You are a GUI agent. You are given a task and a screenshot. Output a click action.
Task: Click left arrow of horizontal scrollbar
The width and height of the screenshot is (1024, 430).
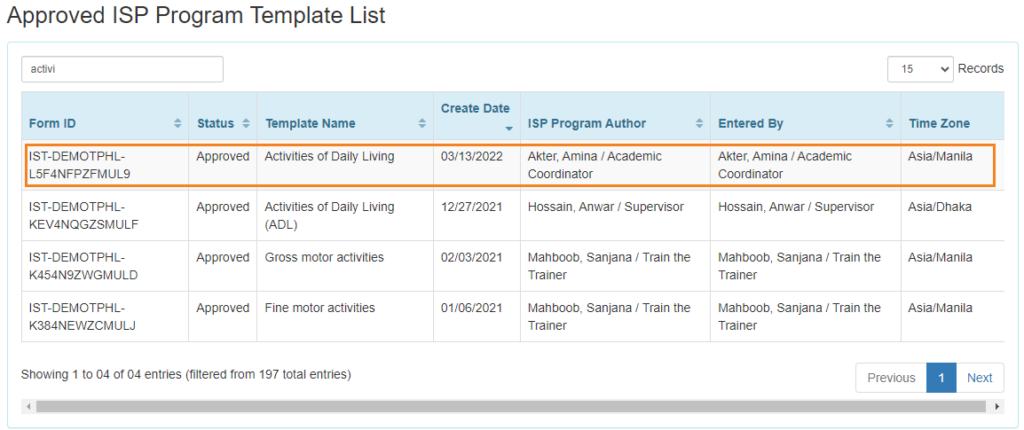click(x=28, y=406)
